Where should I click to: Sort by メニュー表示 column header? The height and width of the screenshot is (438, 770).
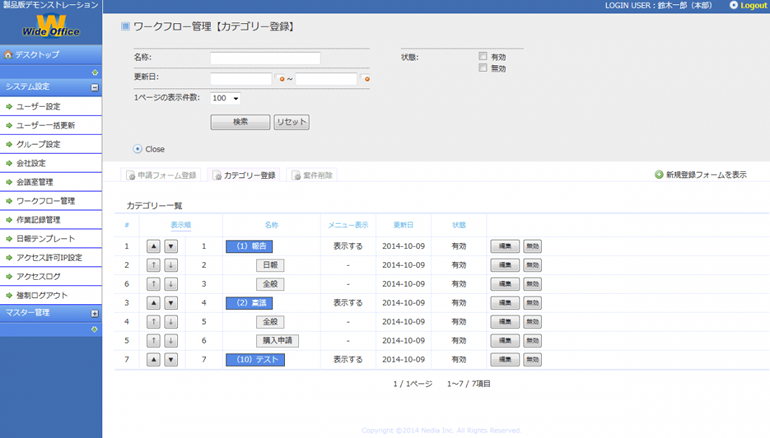[x=348, y=225]
